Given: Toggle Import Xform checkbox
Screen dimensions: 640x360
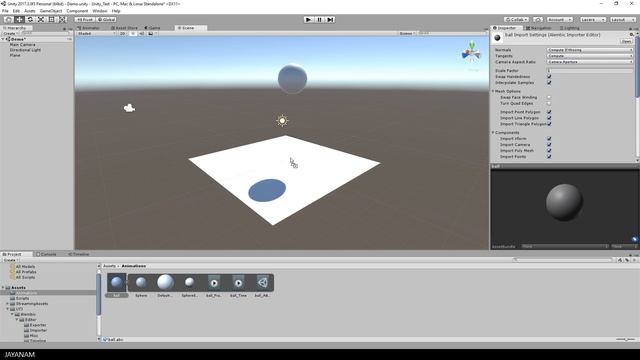Looking at the screenshot, I should pyautogui.click(x=549, y=139).
